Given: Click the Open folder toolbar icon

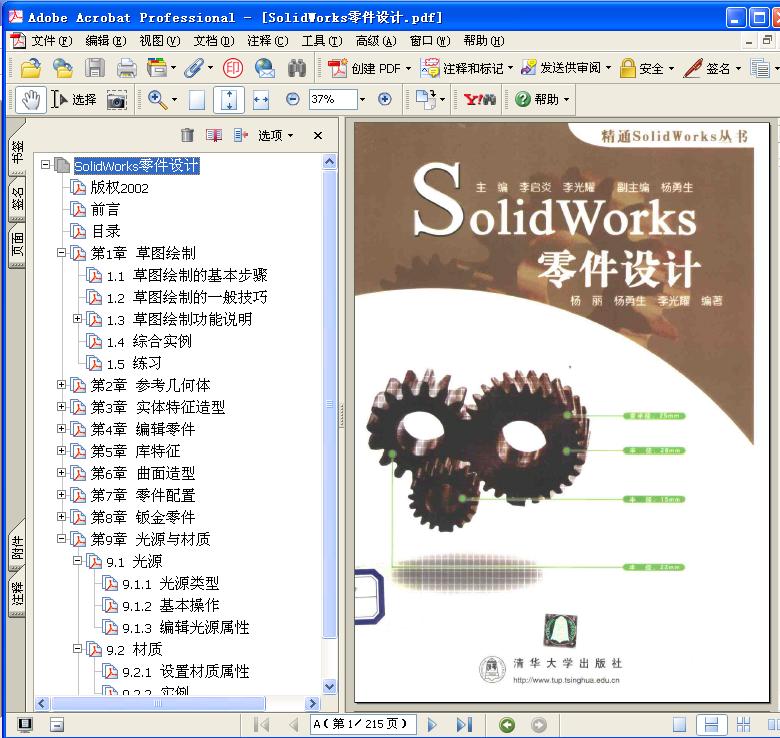Looking at the screenshot, I should click(31, 68).
